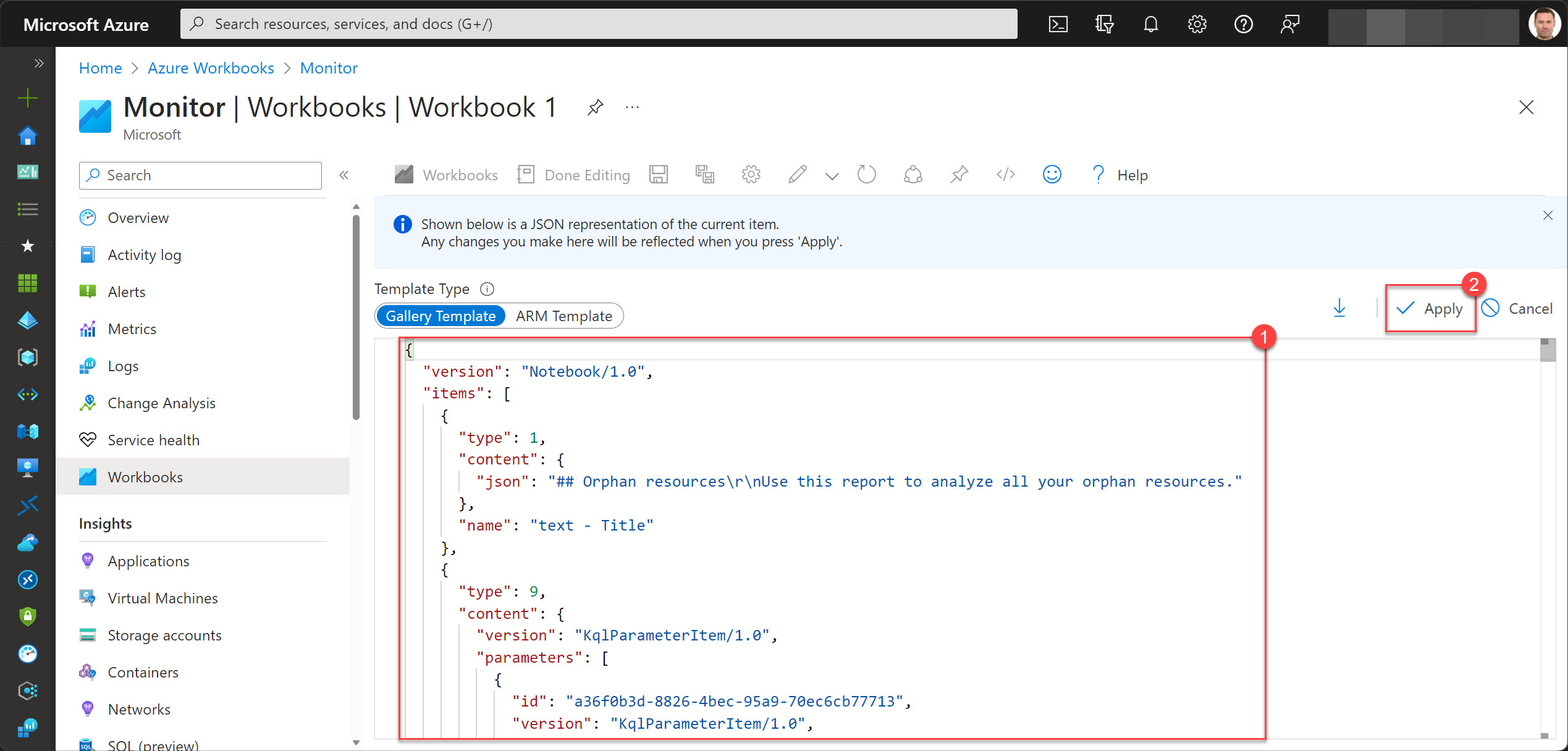Switch to the Activity log section
This screenshot has width=1568, height=751.
(144, 254)
